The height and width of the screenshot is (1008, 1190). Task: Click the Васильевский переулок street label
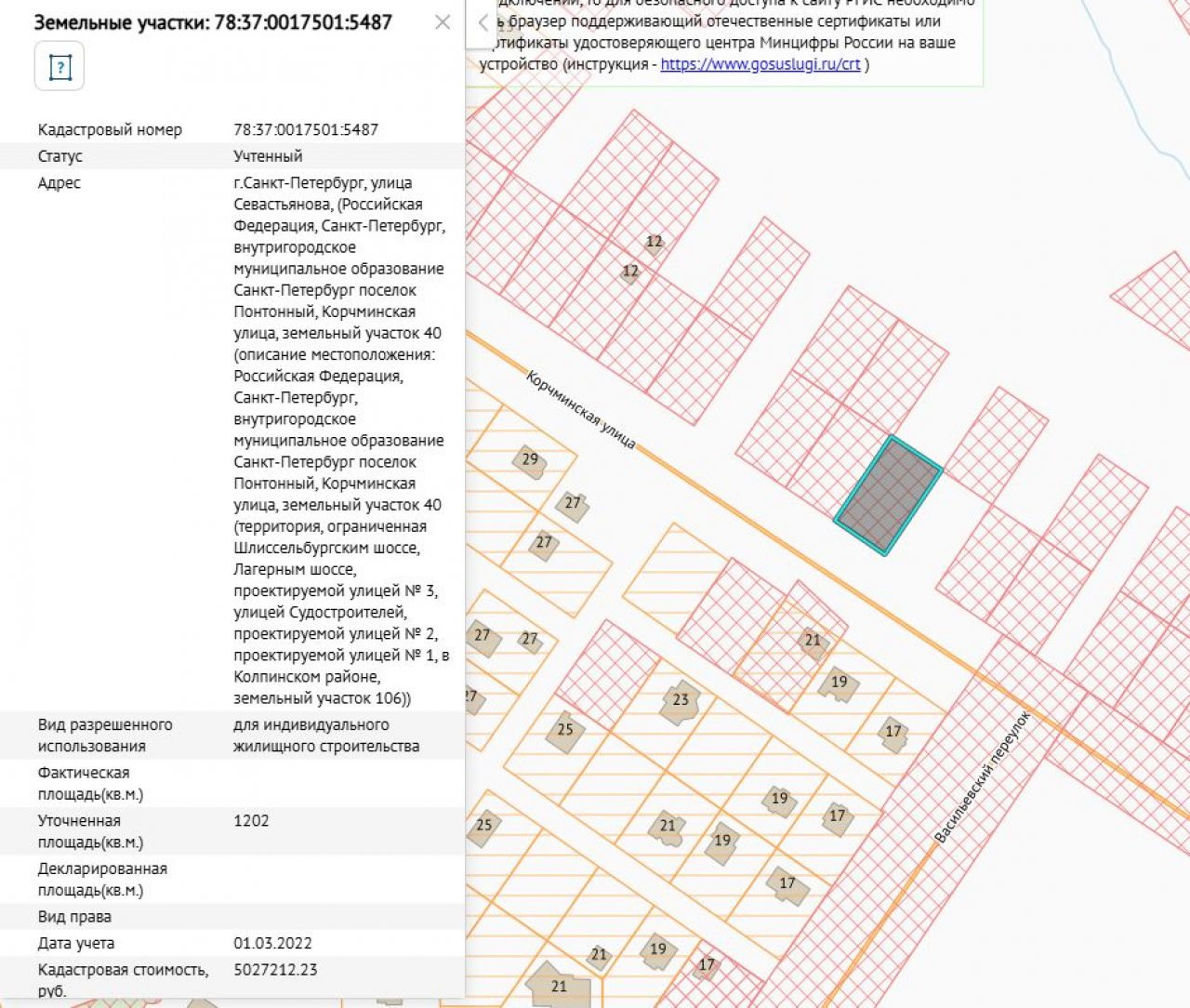[x=983, y=777]
